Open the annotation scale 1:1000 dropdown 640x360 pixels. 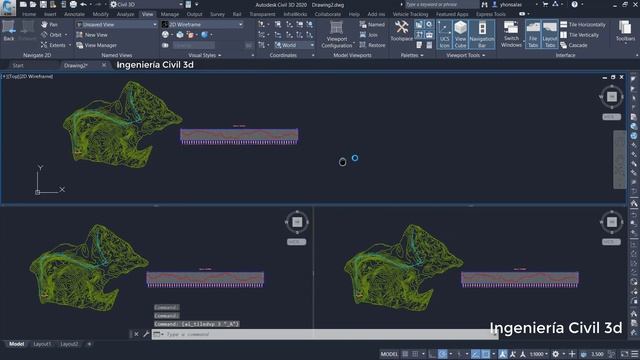click(x=539, y=354)
